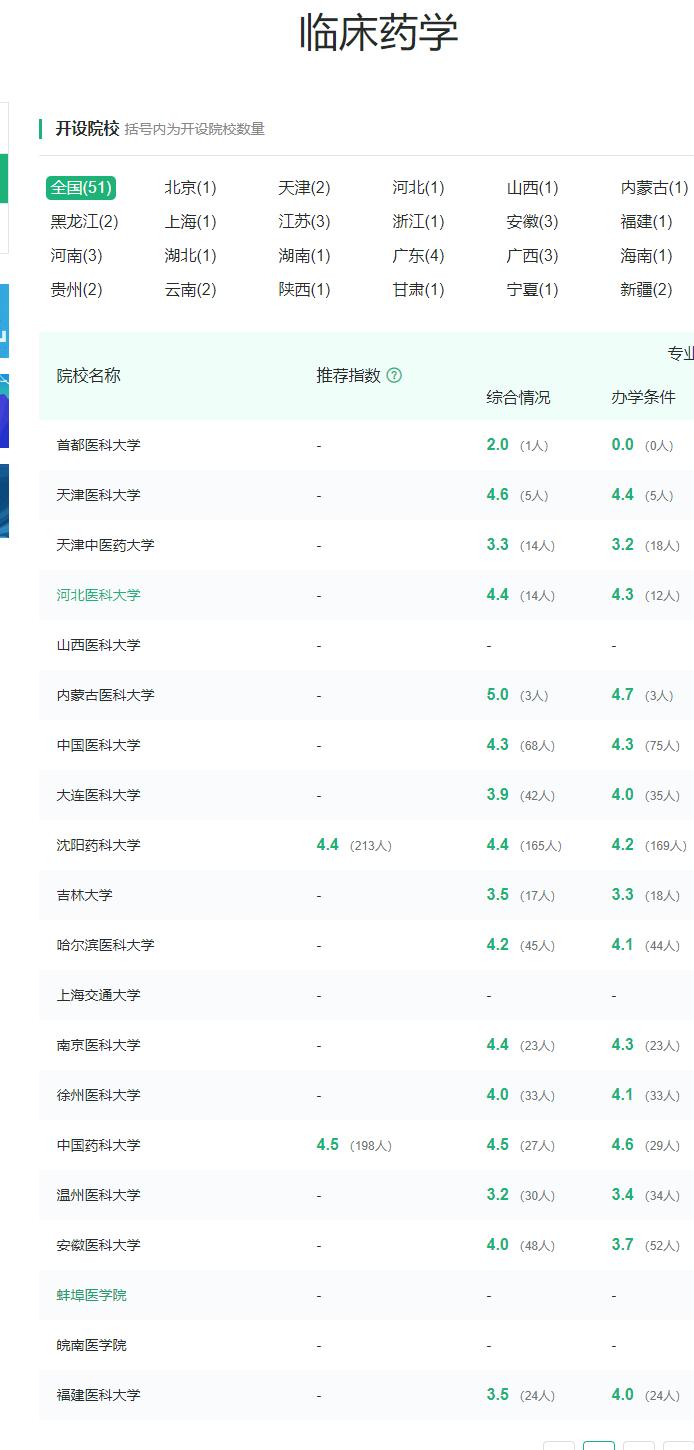Image resolution: width=694 pixels, height=1450 pixels.
Task: Choose the 河南(3) region filter
Action: click(x=76, y=256)
